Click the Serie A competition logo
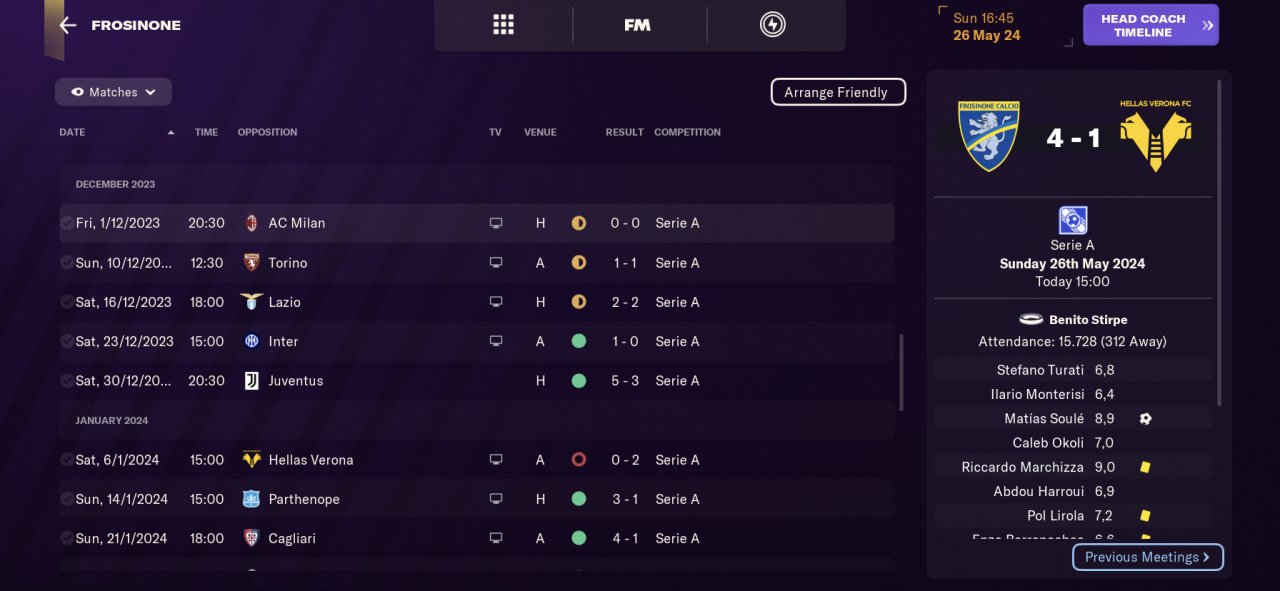Viewport: 1280px width, 591px height. pos(1072,220)
